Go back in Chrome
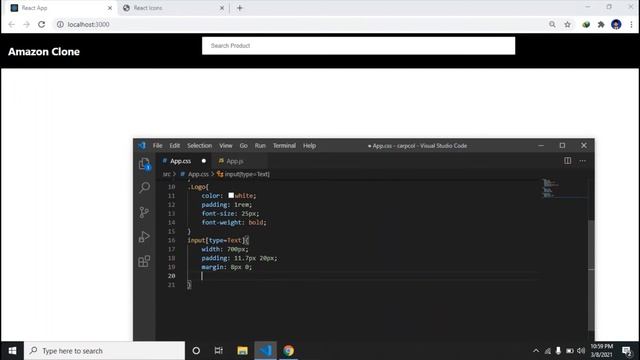 click(11, 24)
